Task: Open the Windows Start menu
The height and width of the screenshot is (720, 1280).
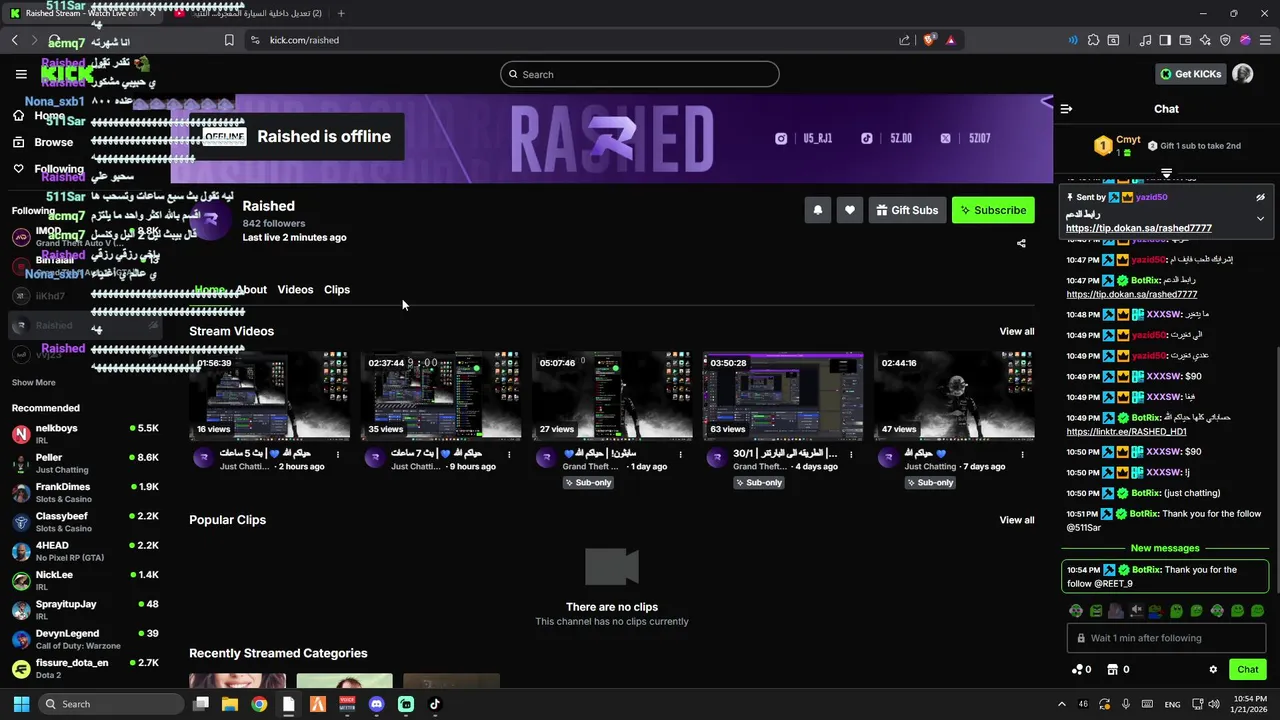Action: (21, 704)
